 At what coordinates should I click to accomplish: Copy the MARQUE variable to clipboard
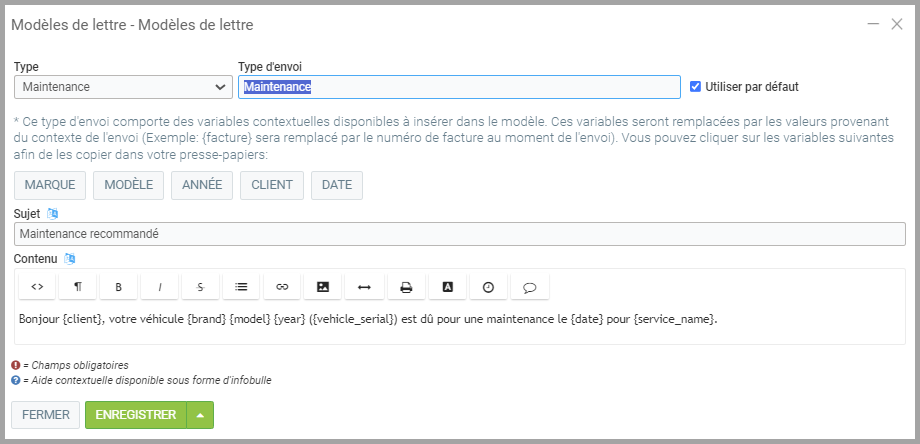point(50,185)
